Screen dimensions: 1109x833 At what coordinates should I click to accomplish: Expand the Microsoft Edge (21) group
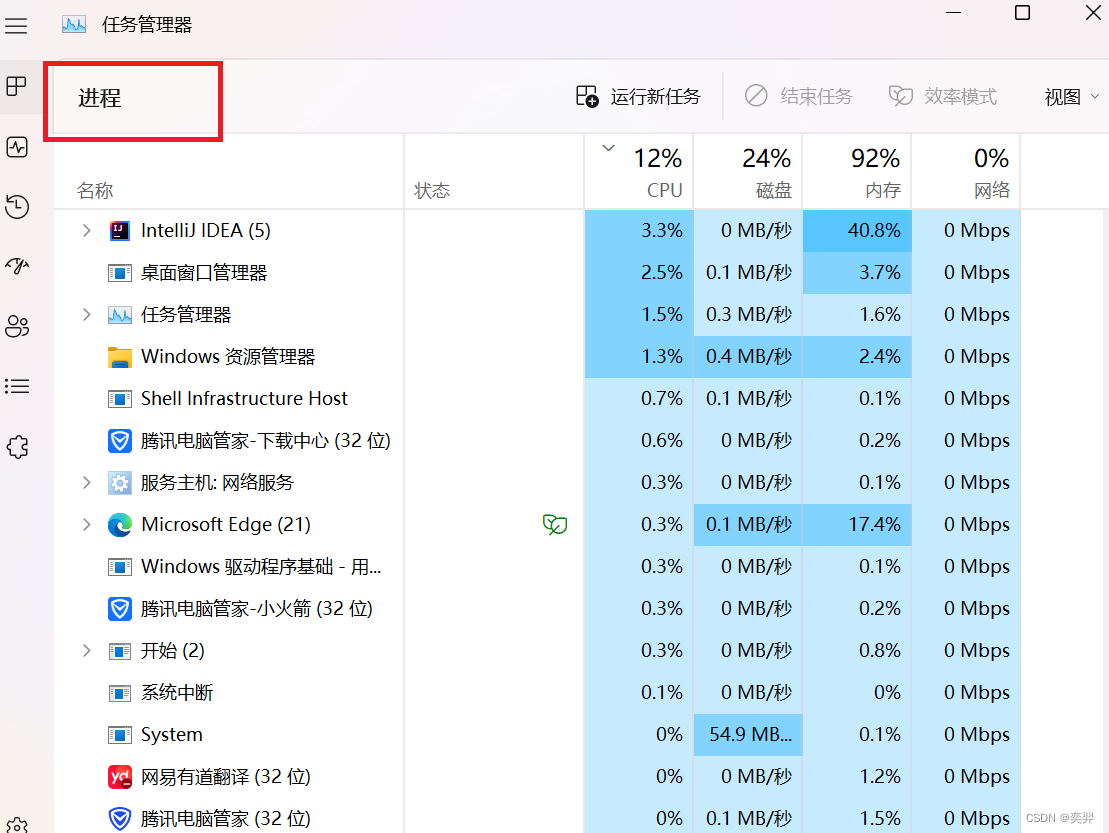click(86, 525)
